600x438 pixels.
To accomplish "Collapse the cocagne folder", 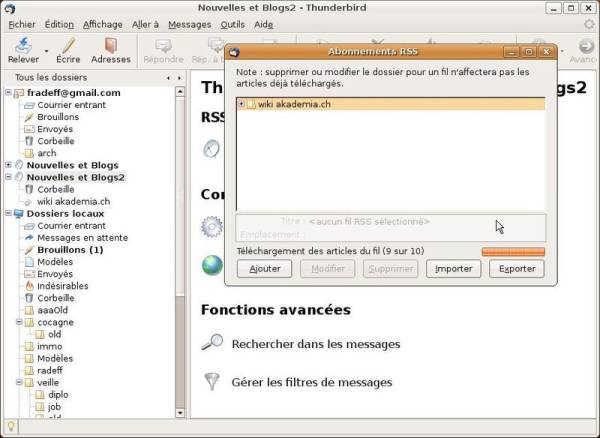I will tap(19, 322).
